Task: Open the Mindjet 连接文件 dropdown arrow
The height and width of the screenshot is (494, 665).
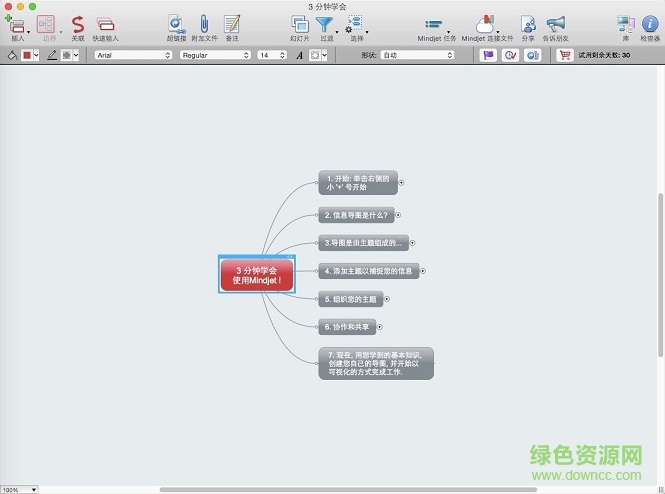Action: click(x=498, y=32)
